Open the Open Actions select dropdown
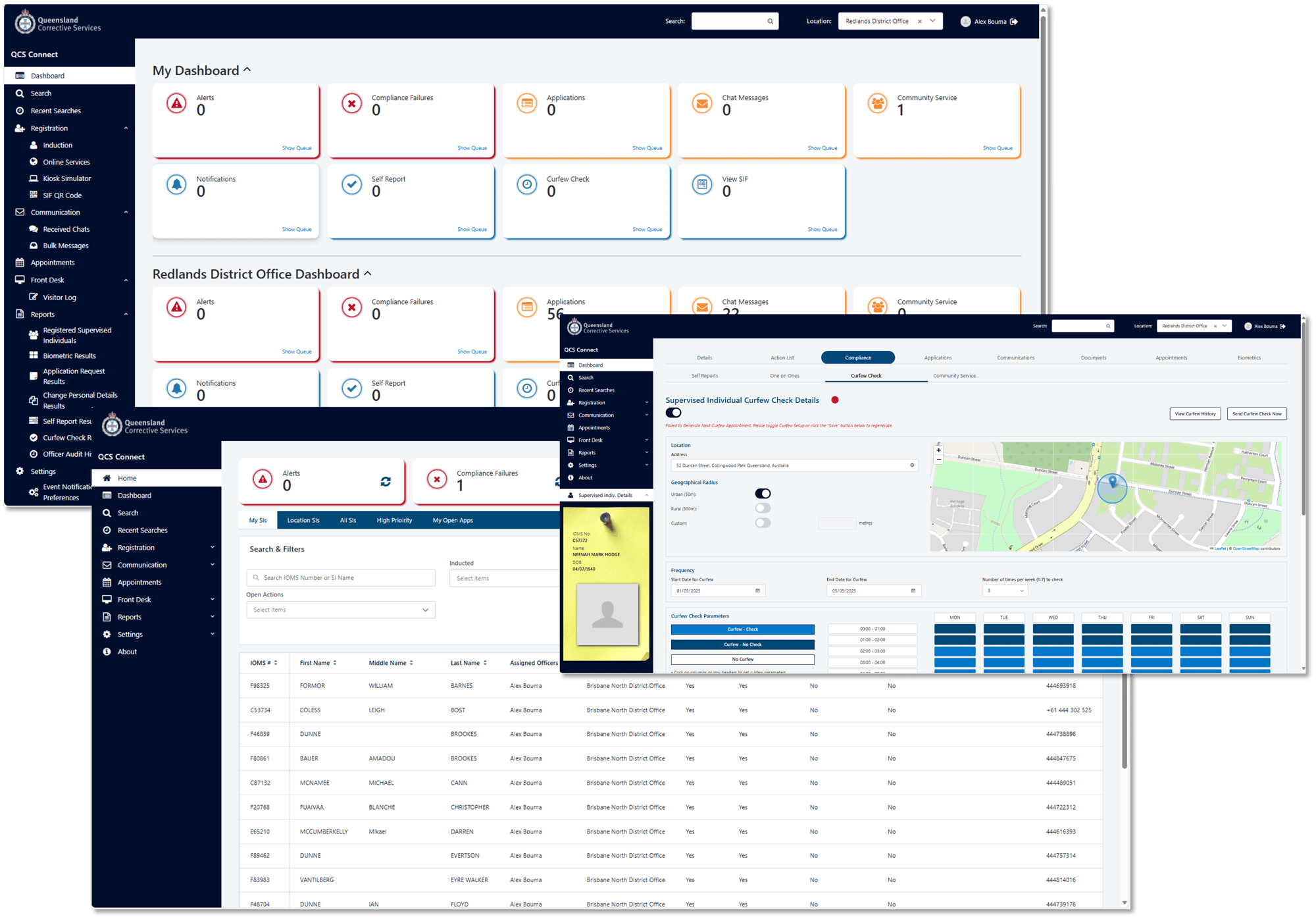Screen dimensions: 1316x919 point(341,610)
